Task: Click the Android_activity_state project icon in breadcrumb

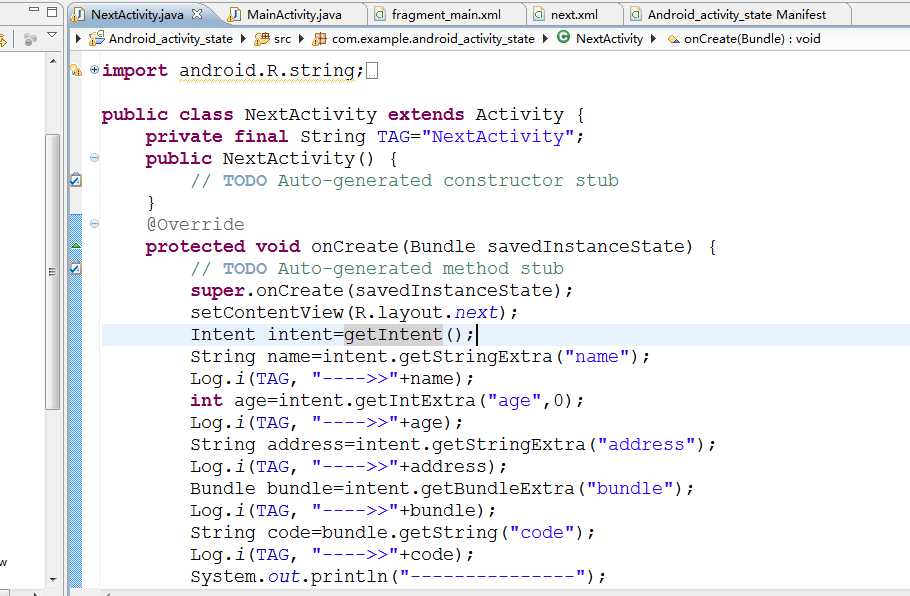Action: tap(96, 39)
